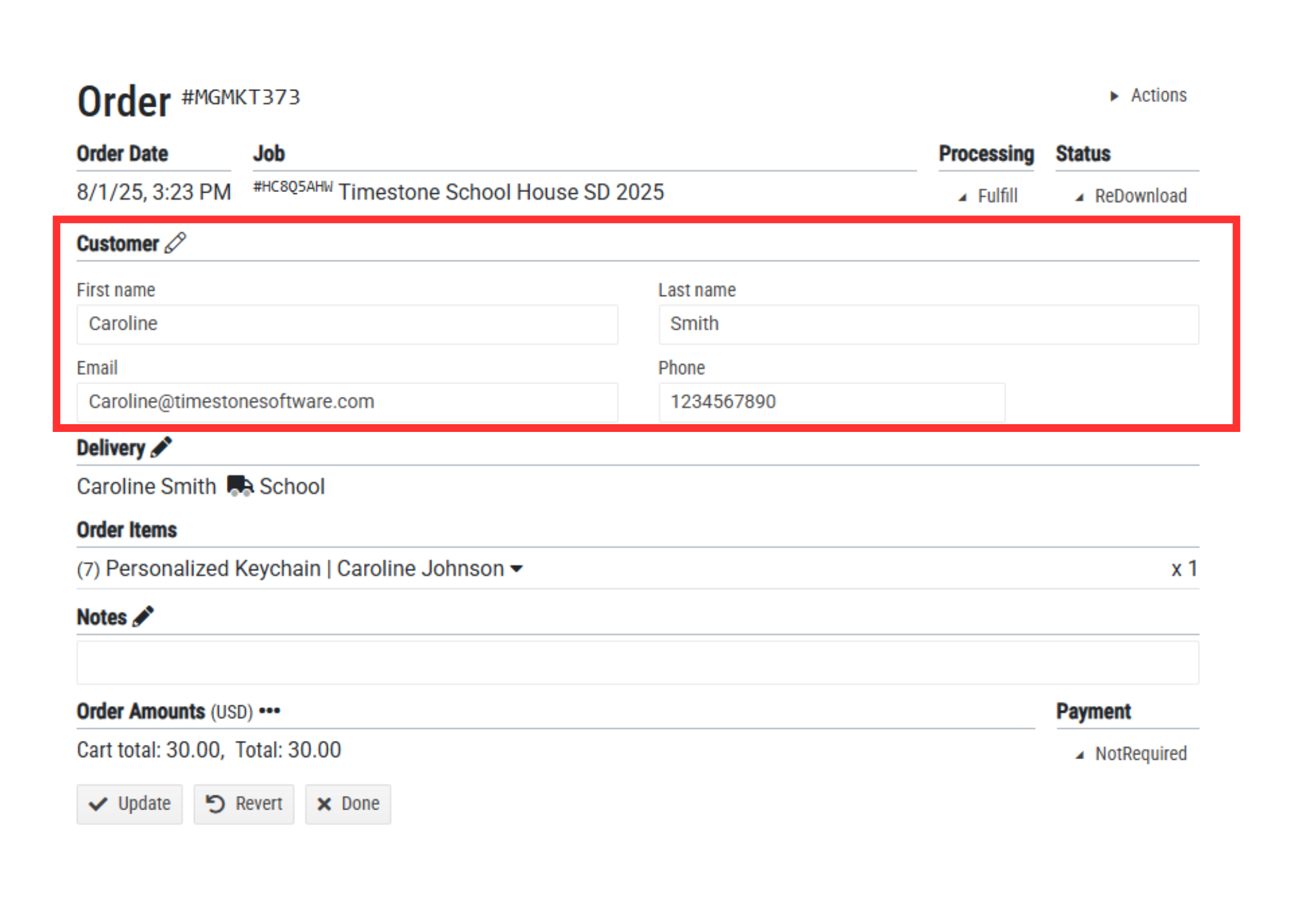The image size is (1293, 924).
Task: Expand the Actions menu
Action: click(1149, 95)
